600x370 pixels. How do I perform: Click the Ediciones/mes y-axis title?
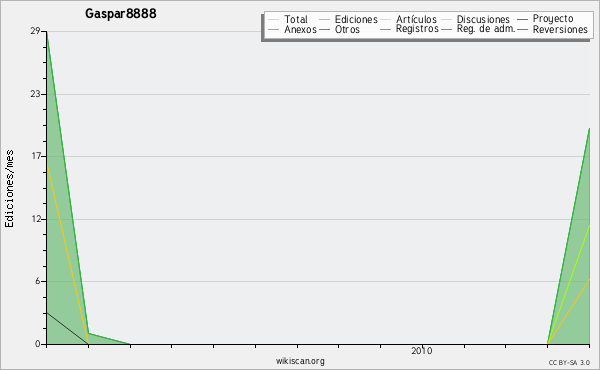pos(9,189)
